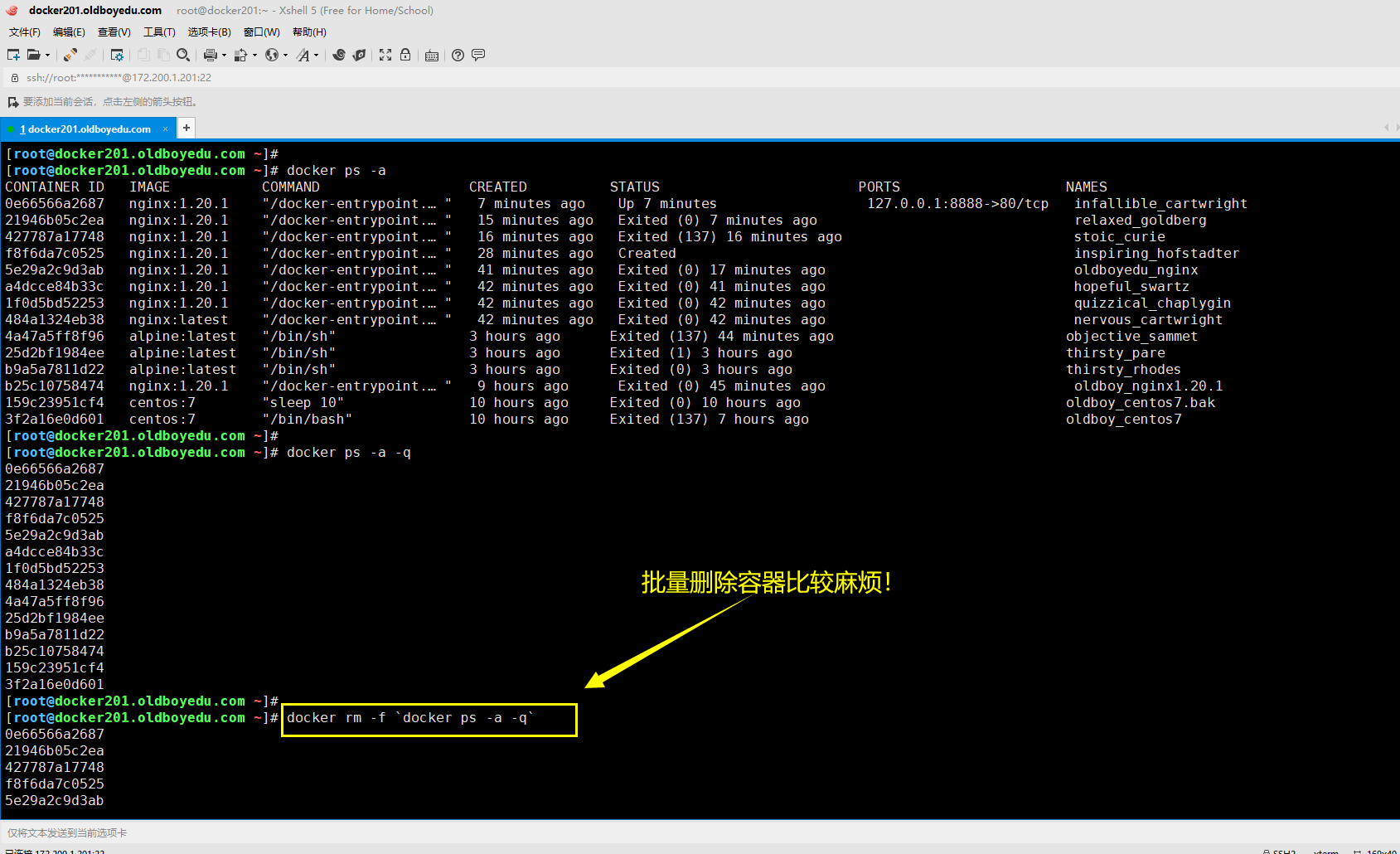Click the Disconnect plug icon in toolbar
Screen dimensions: 1400x854
tap(90, 55)
